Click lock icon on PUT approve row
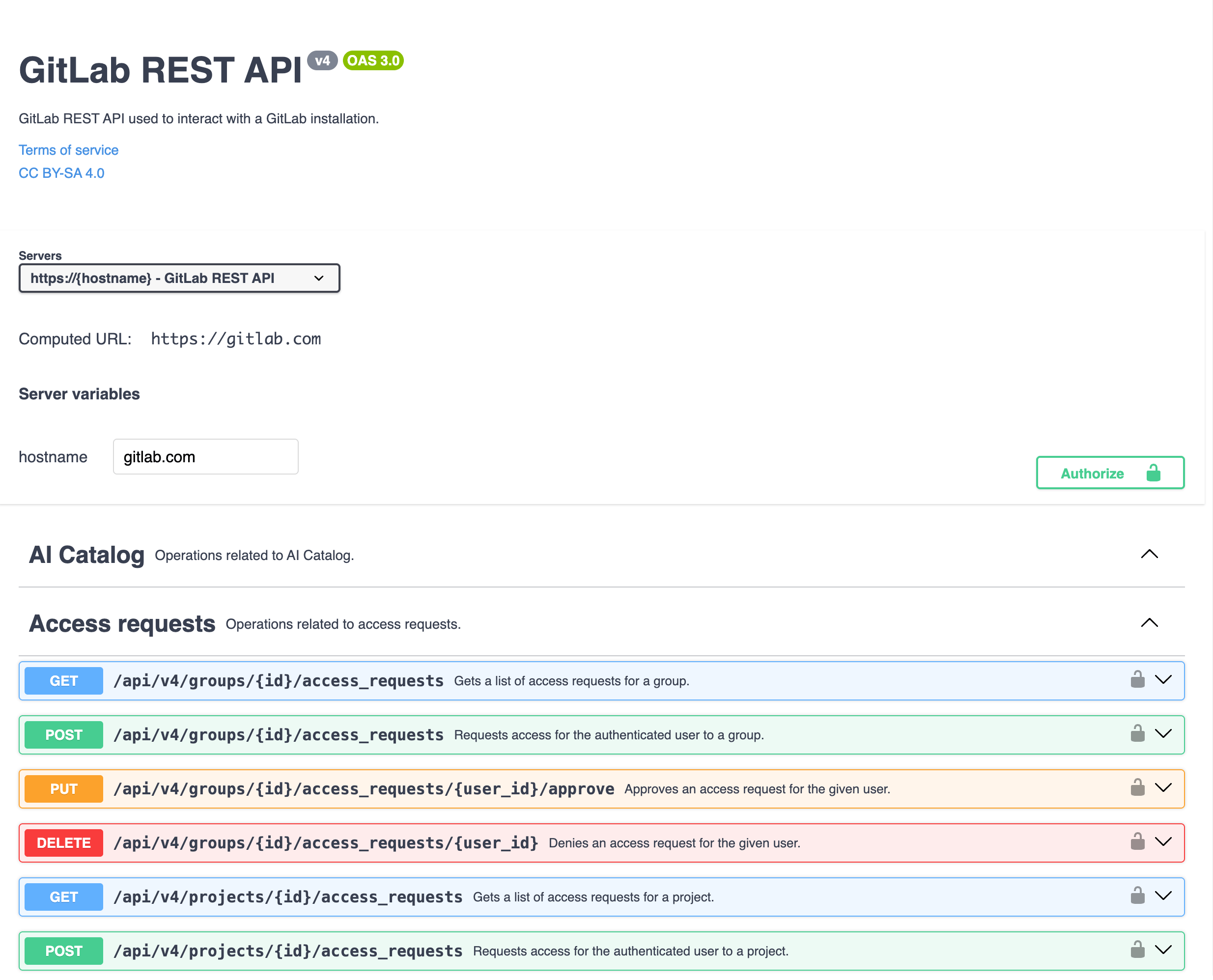Image resolution: width=1213 pixels, height=980 pixels. click(1137, 787)
